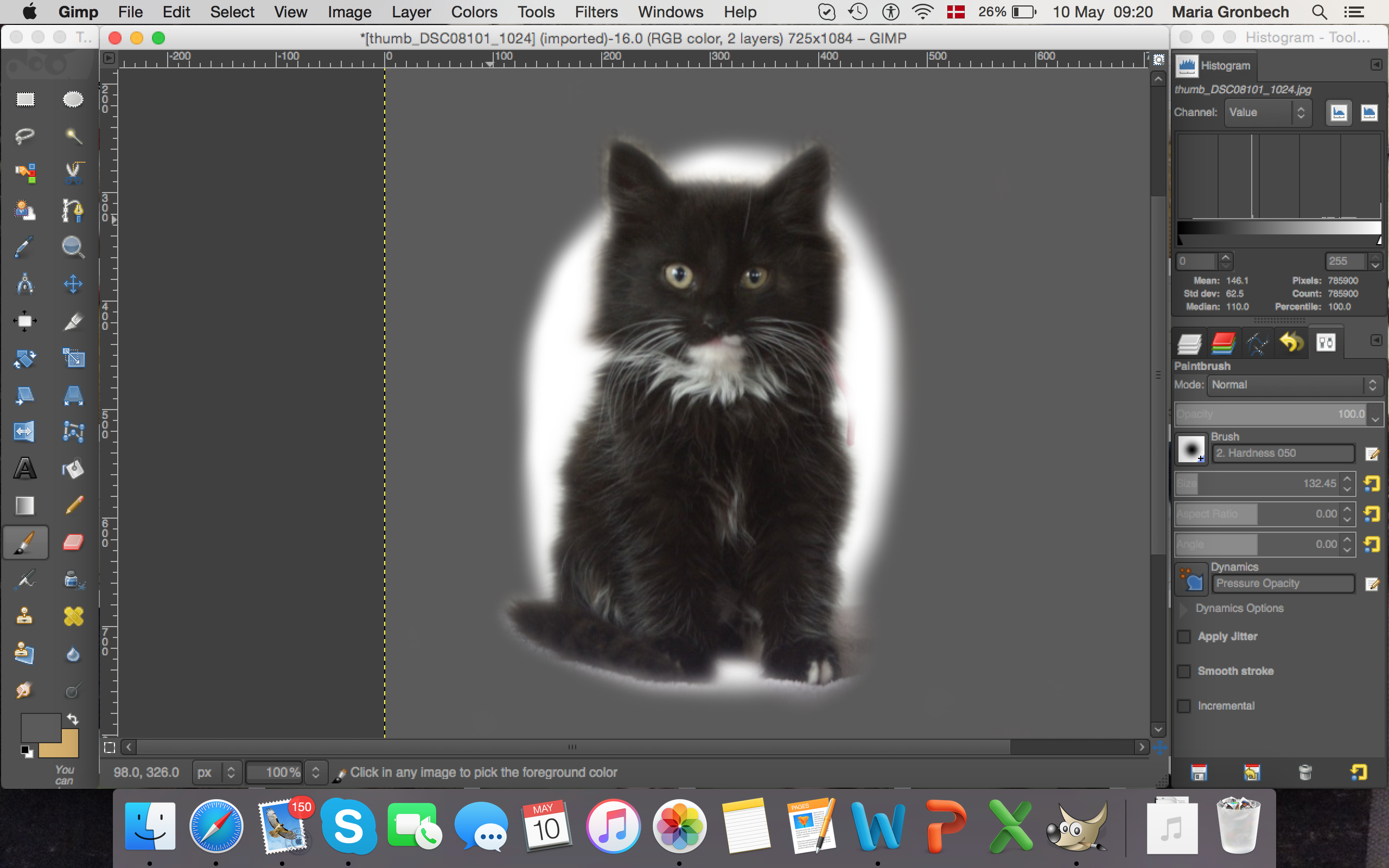
Task: Click the brush Size slider field
Action: coord(1256,483)
